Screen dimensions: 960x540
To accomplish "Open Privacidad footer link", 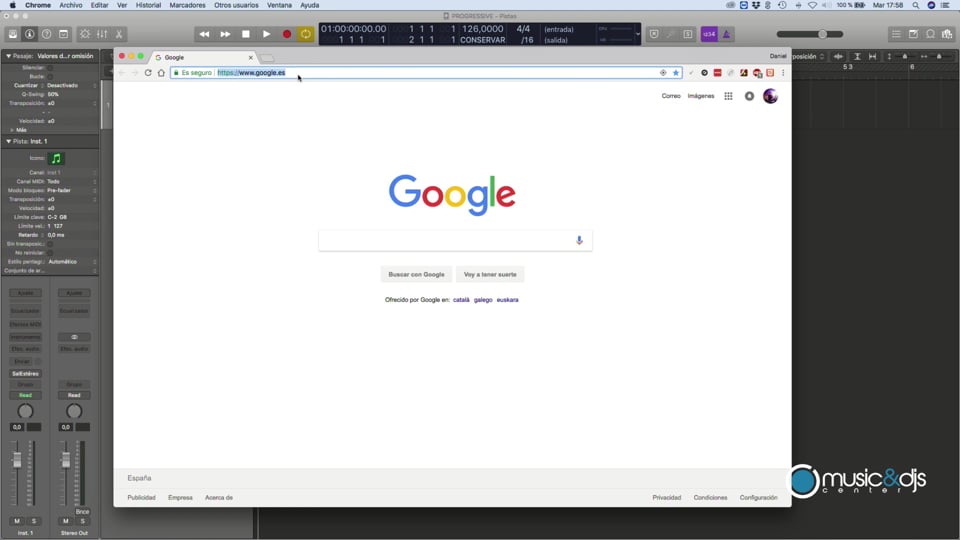I will point(667,498).
